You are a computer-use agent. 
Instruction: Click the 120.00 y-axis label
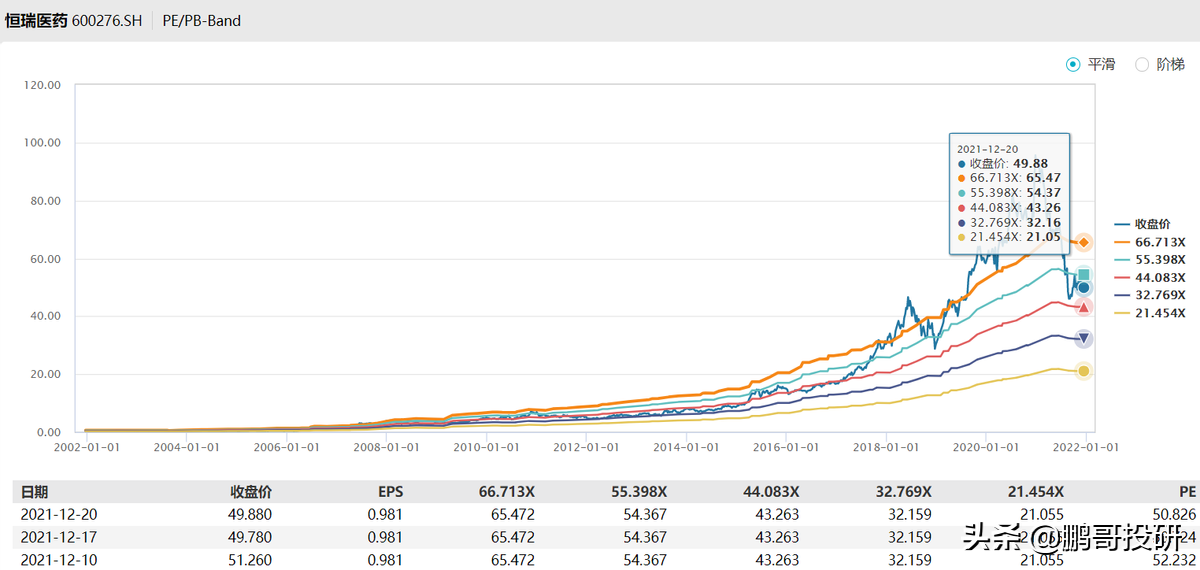tap(40, 85)
